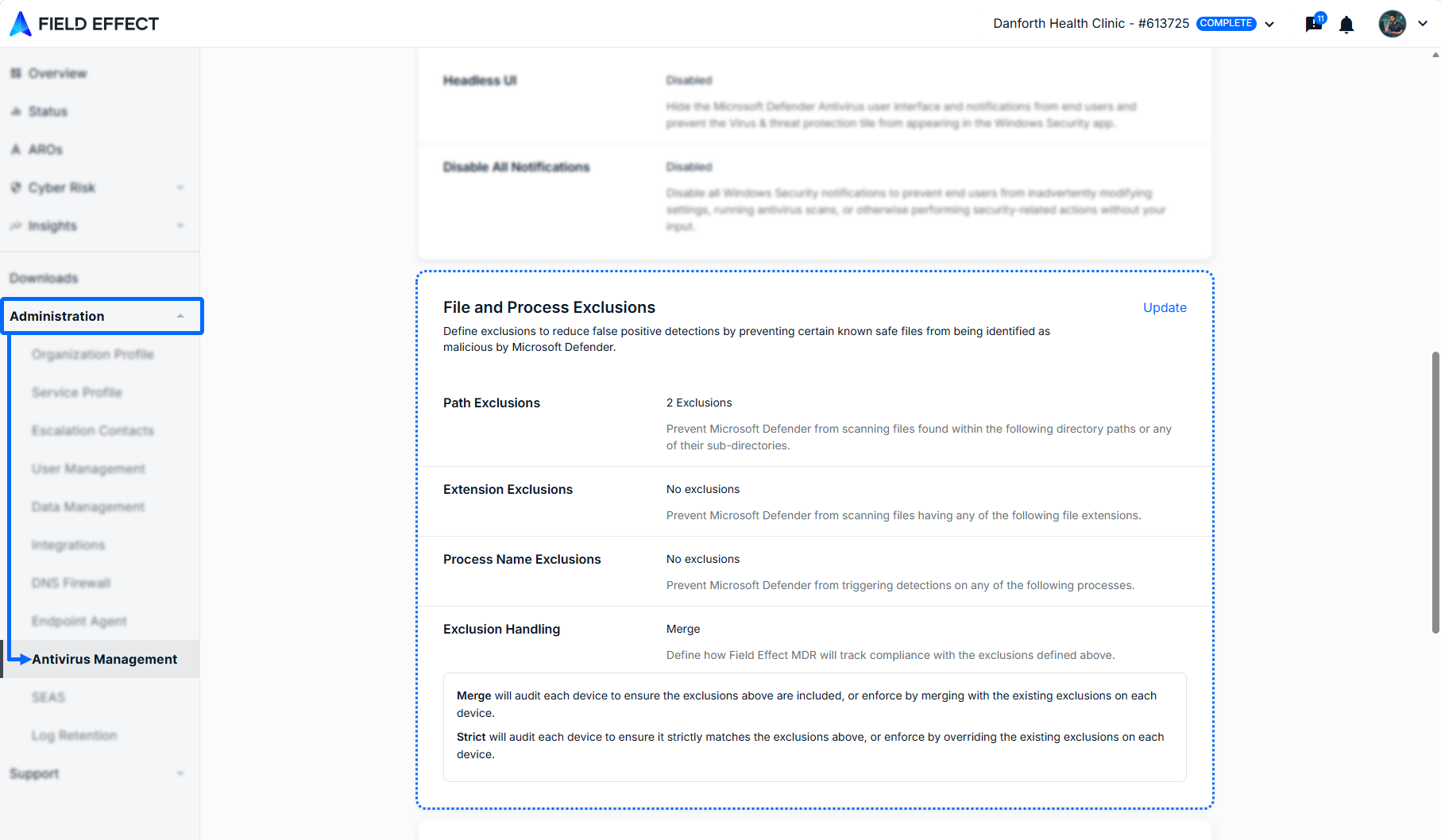Click the AROs sidebar icon
This screenshot has height=840, width=1441.
[16, 149]
